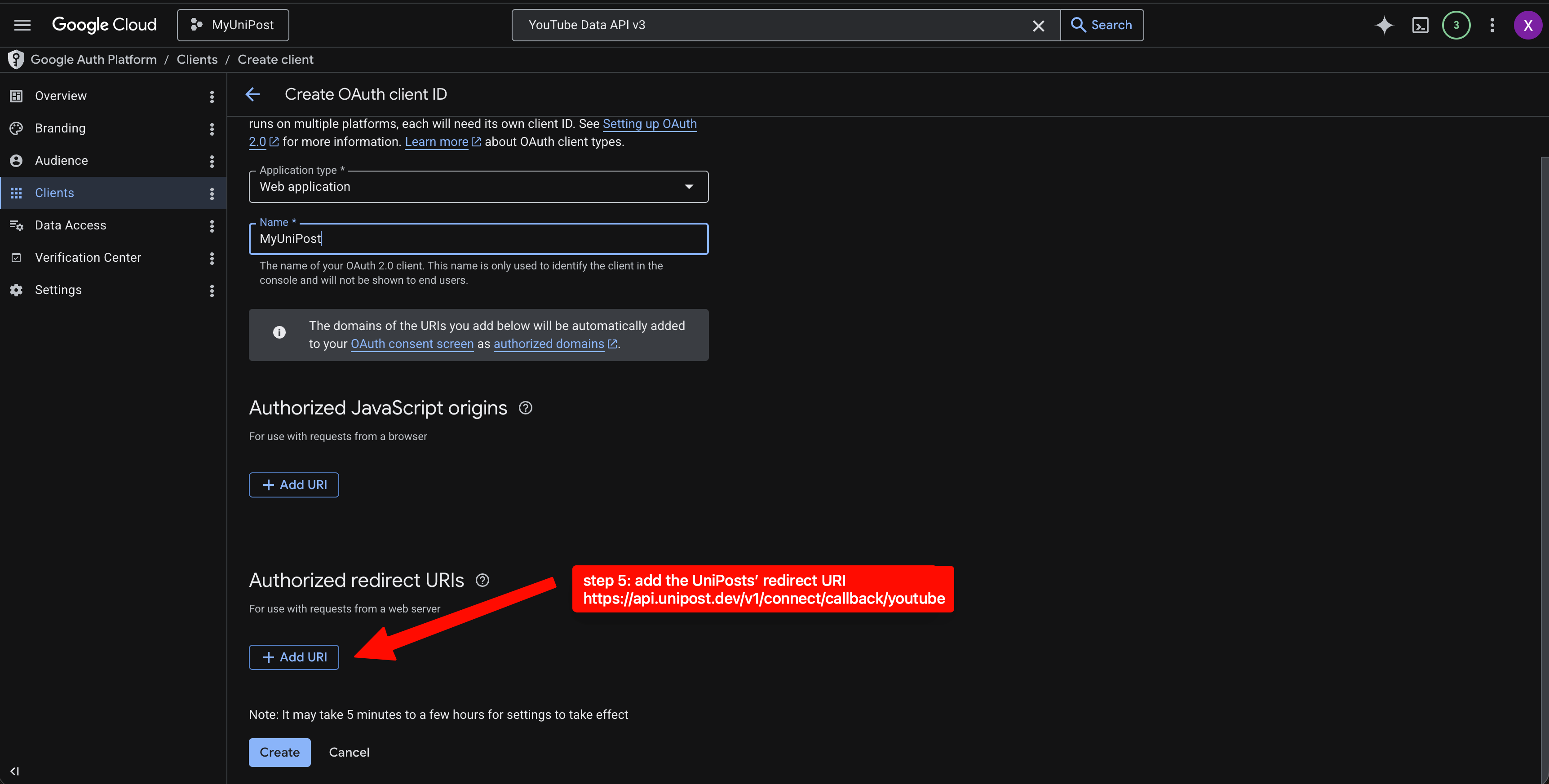Expand the Application type dropdown
This screenshot has height=784, width=1549.
coord(478,187)
